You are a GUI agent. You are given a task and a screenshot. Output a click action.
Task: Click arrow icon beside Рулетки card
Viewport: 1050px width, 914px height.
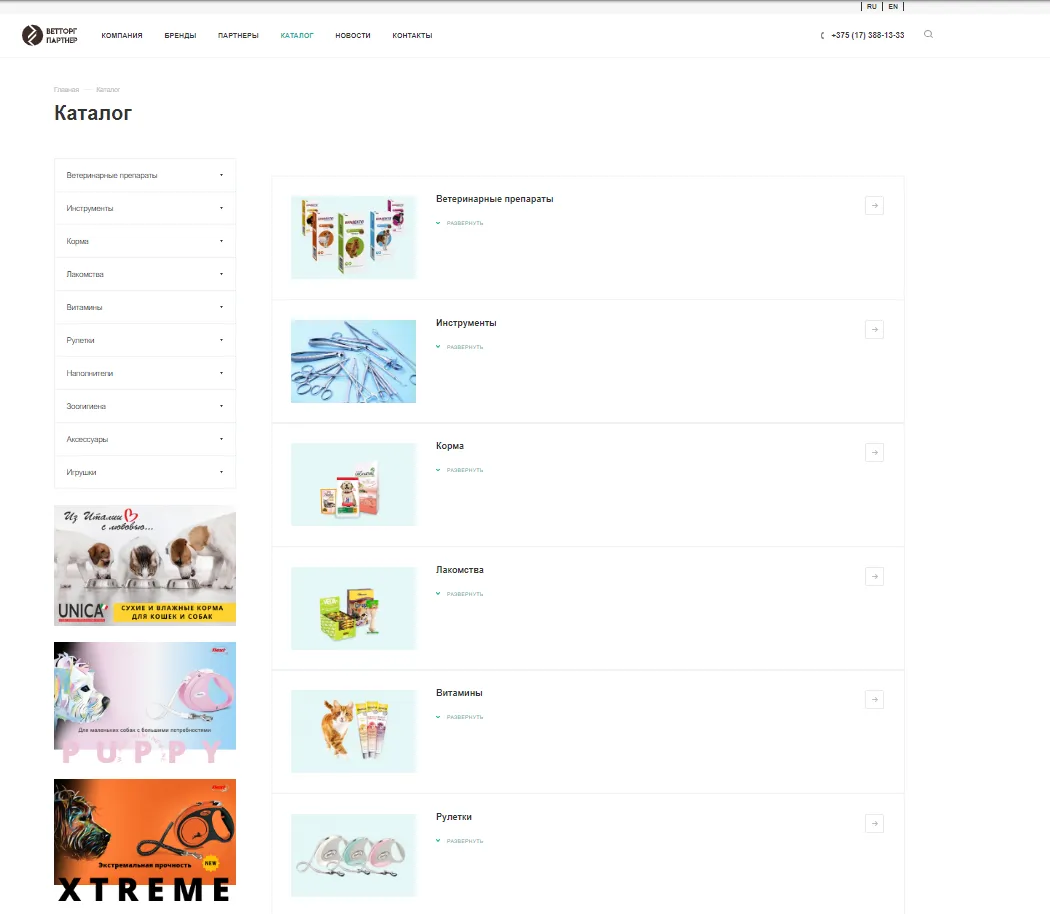(x=874, y=823)
